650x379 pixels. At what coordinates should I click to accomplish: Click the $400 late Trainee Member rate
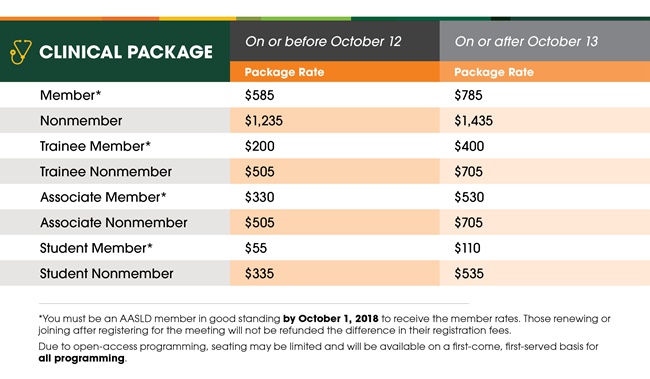469,146
